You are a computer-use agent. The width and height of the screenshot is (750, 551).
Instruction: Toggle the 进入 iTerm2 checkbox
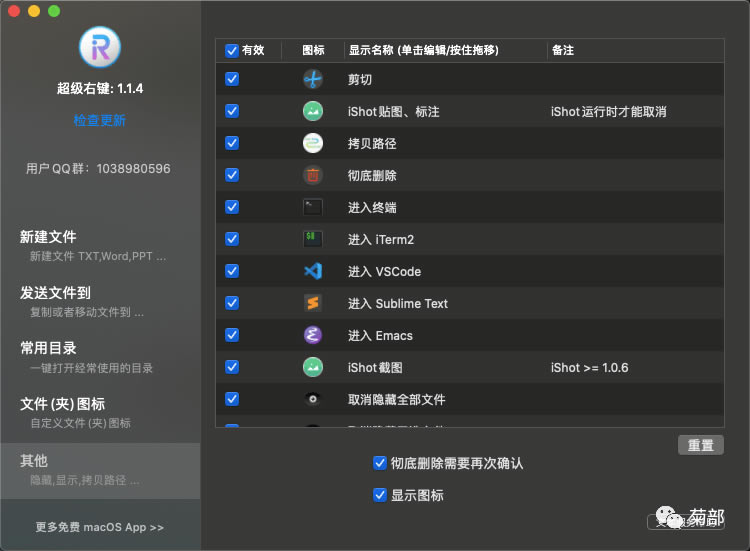coord(232,239)
